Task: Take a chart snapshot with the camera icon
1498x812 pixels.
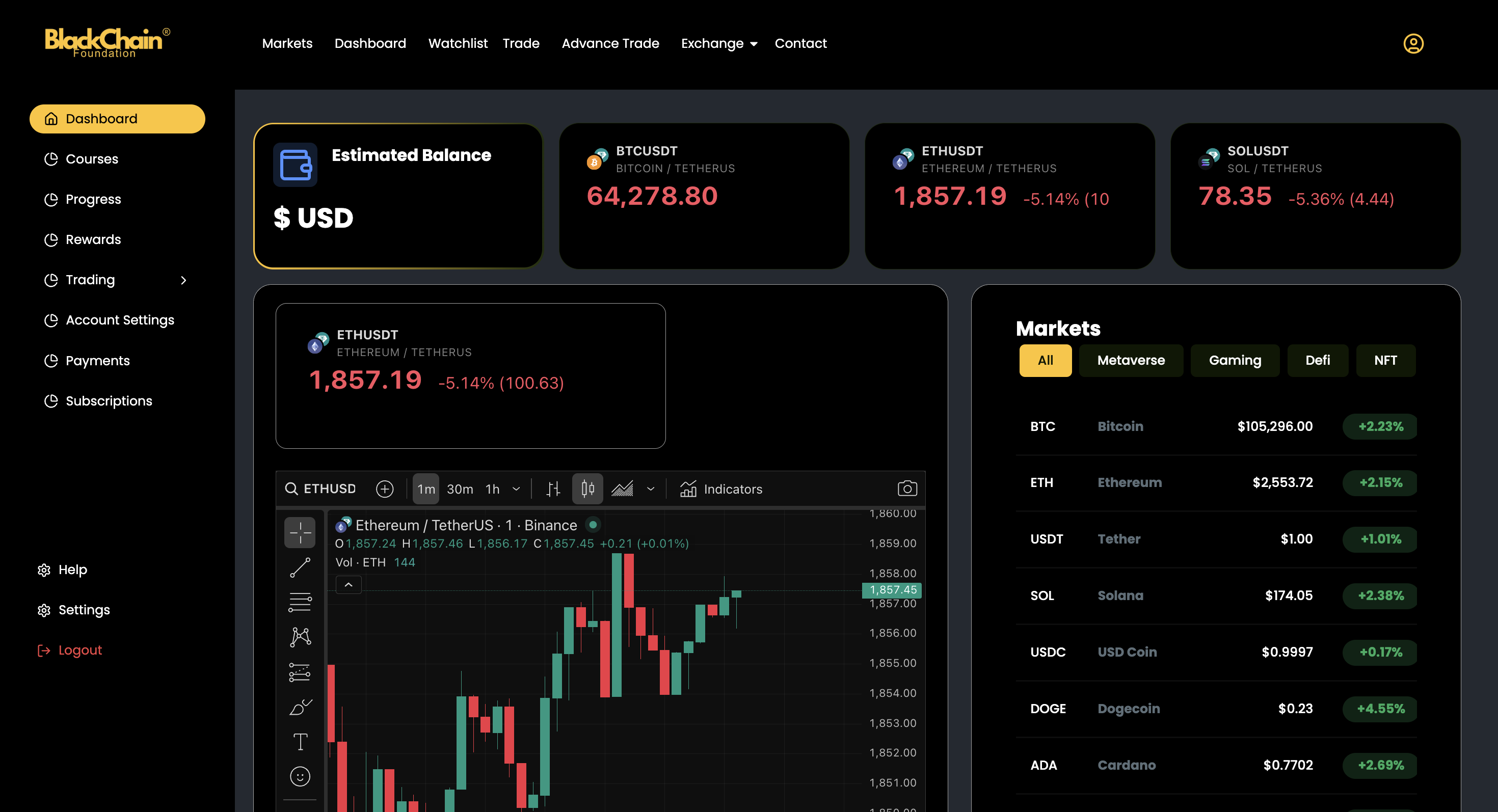Action: tap(908, 488)
